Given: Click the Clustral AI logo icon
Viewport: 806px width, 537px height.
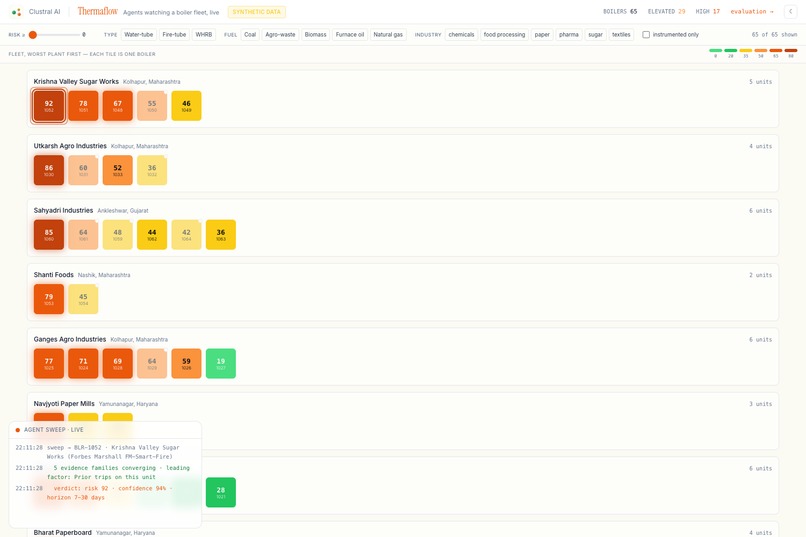Looking at the screenshot, I should point(16,12).
